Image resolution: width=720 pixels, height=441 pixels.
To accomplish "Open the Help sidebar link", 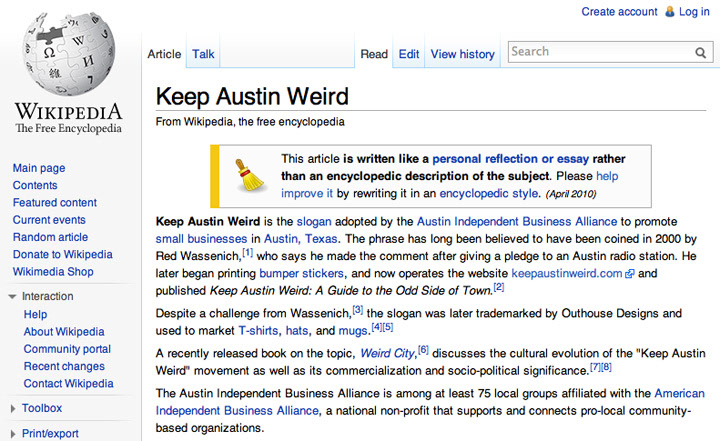I will tap(35, 315).
